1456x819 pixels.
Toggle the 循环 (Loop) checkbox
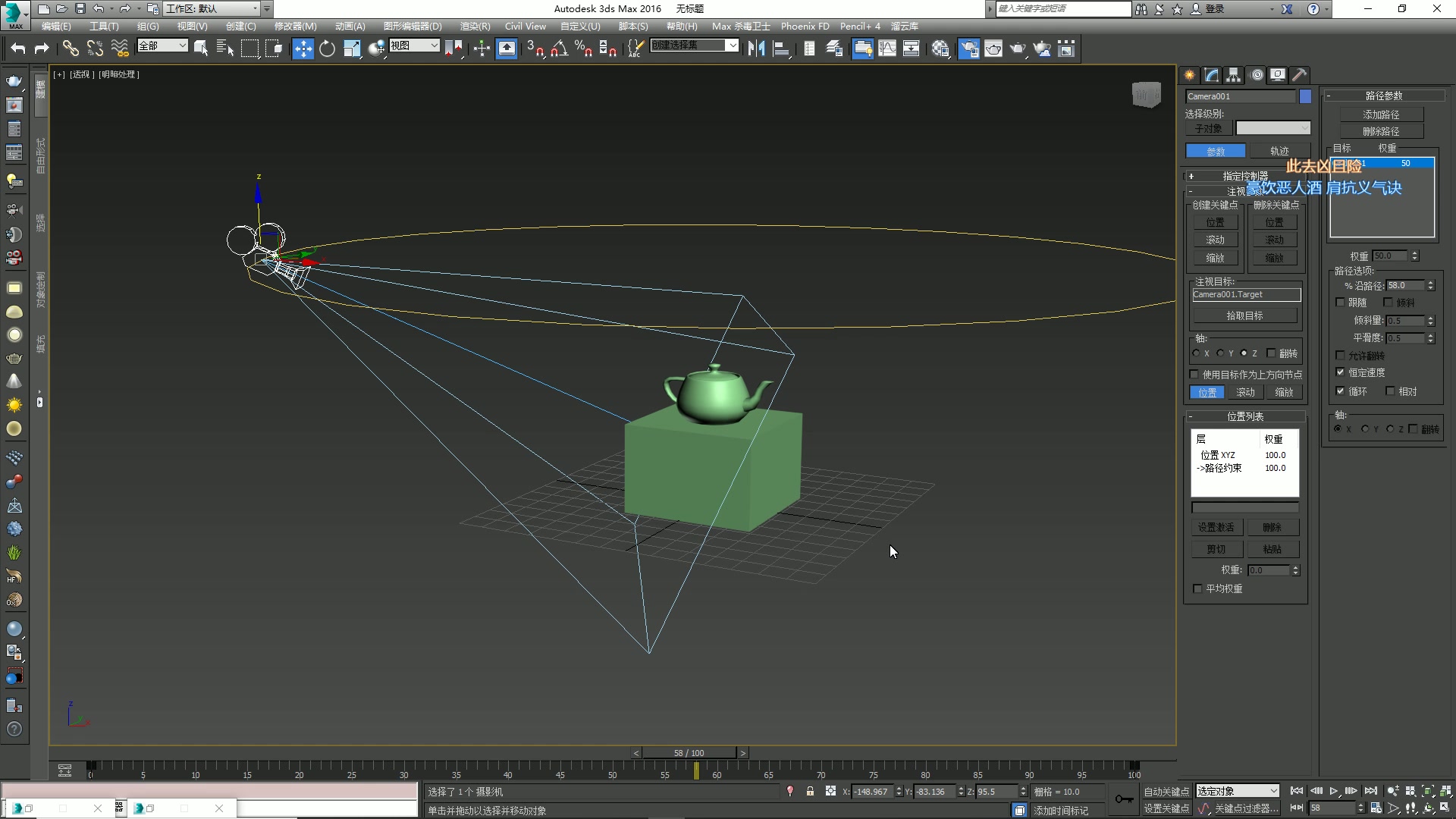click(1341, 391)
